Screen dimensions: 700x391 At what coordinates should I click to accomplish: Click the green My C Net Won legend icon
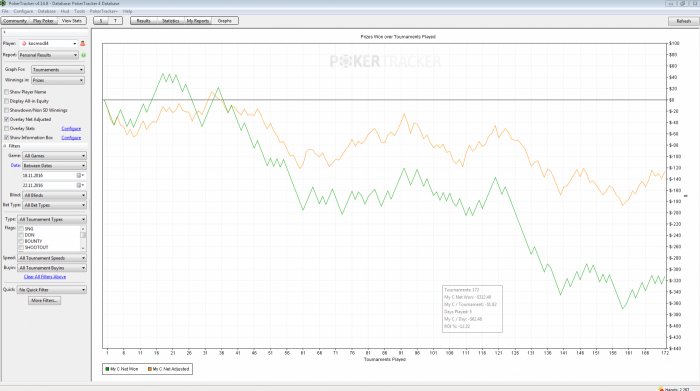point(107,369)
